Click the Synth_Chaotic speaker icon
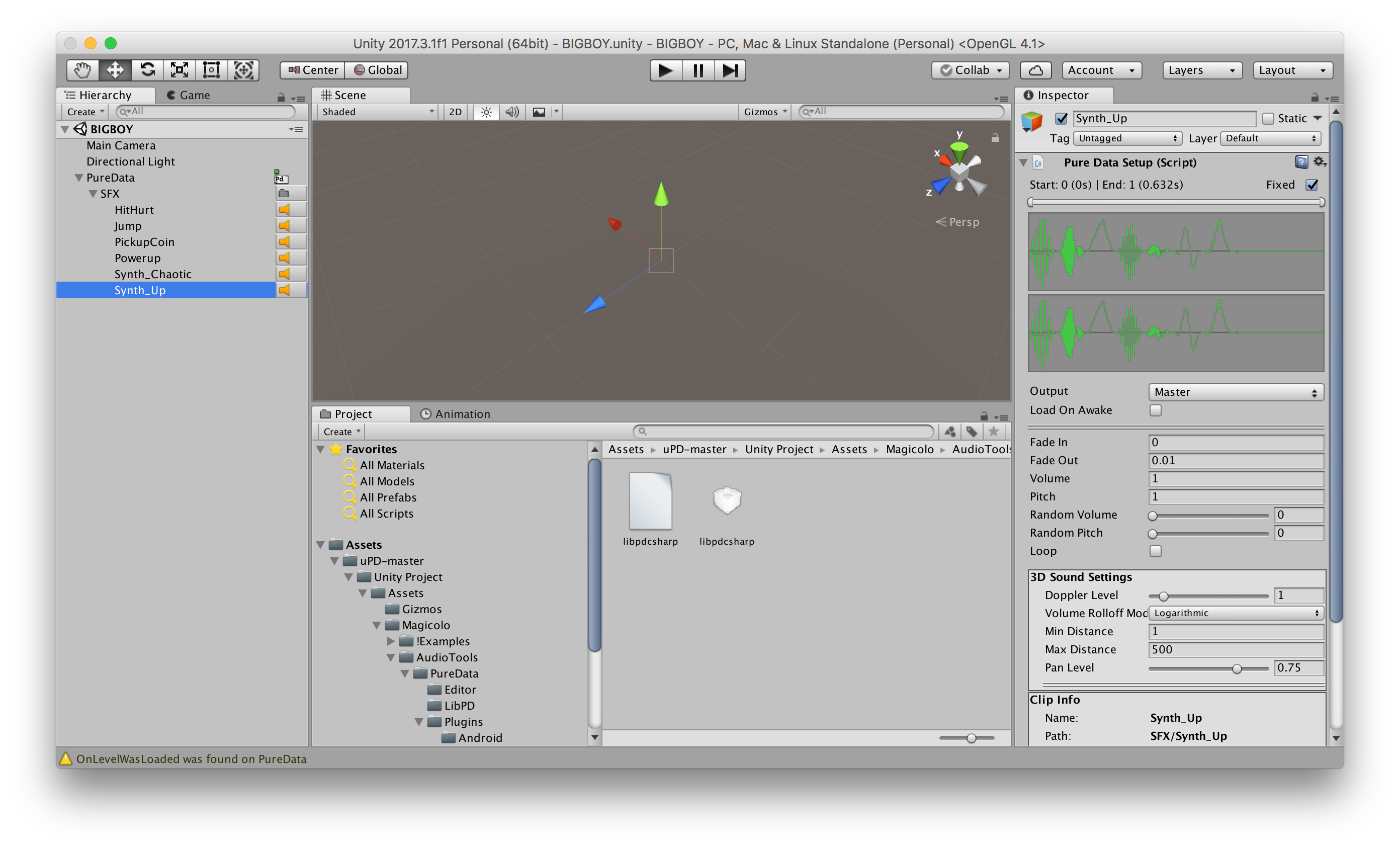The width and height of the screenshot is (1400, 849). coord(285,274)
